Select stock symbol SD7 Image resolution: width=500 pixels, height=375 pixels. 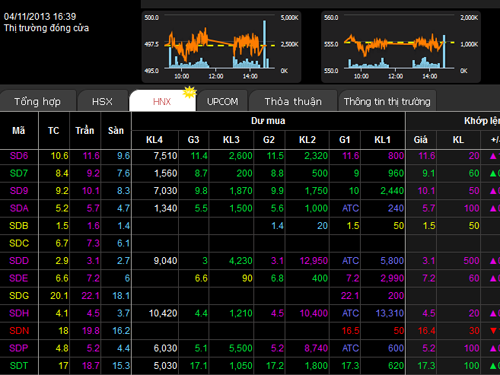click(19, 173)
